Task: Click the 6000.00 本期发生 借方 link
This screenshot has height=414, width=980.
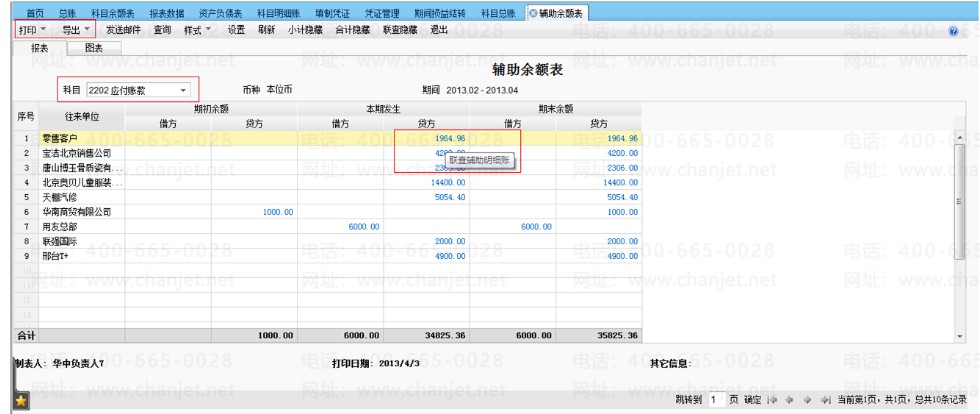Action: click(363, 226)
